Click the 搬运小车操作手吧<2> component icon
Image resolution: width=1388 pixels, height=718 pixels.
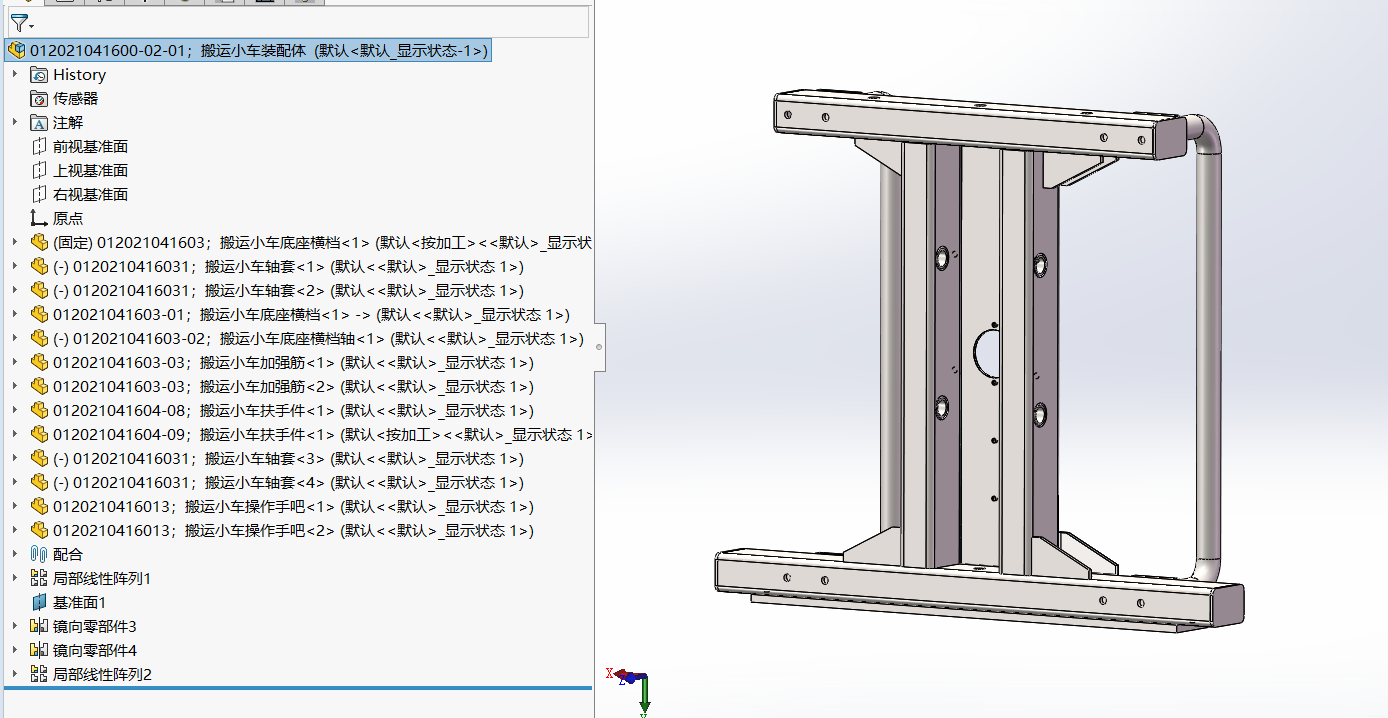click(x=39, y=531)
